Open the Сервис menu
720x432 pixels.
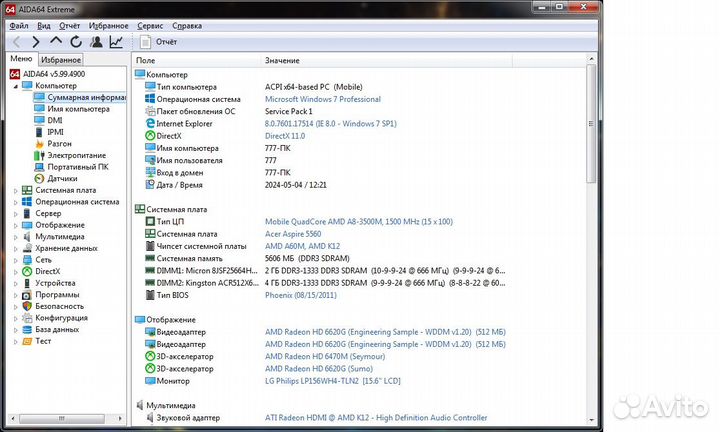(150, 26)
